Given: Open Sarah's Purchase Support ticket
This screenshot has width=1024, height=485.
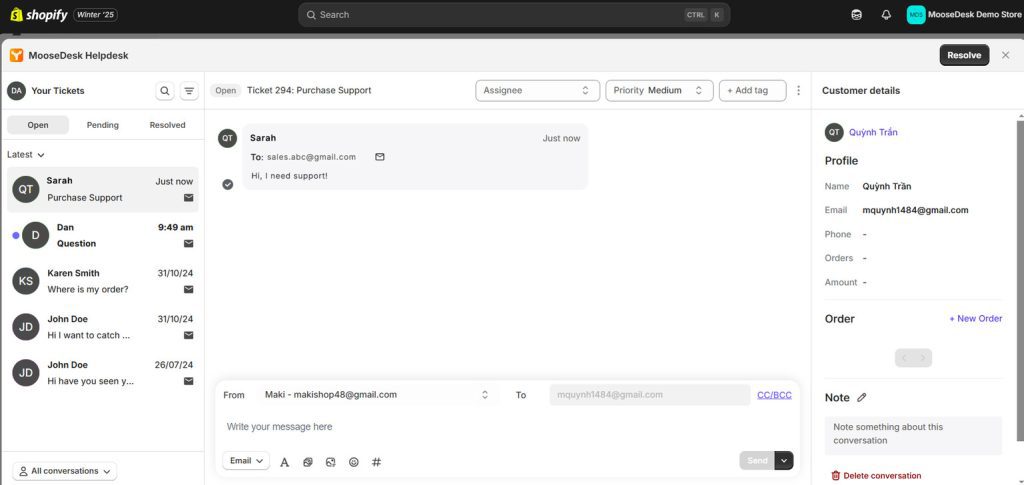Looking at the screenshot, I should [103, 189].
